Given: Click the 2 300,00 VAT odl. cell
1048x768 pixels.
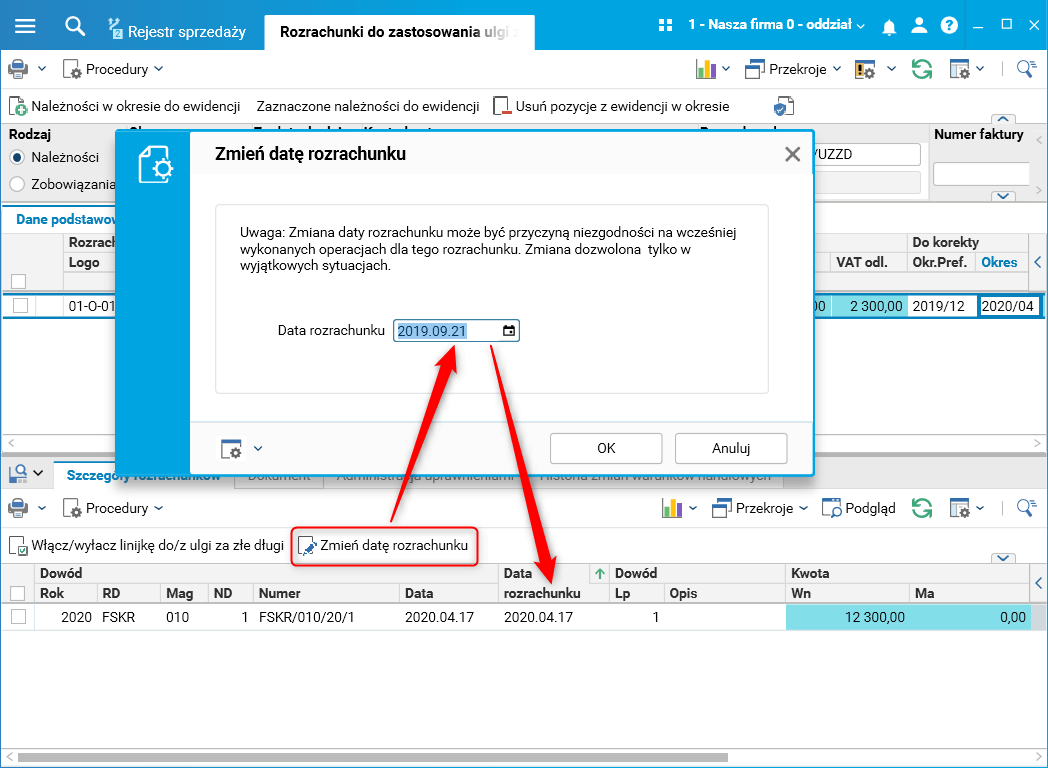Looking at the screenshot, I should (x=869, y=306).
